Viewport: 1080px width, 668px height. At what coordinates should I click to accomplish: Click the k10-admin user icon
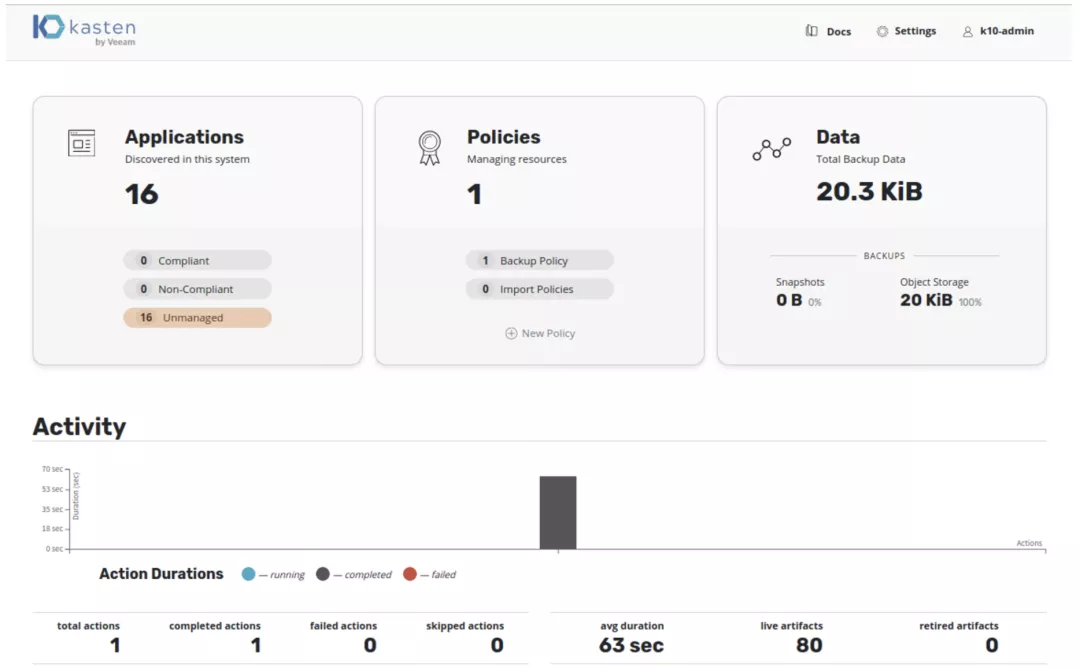coord(965,31)
